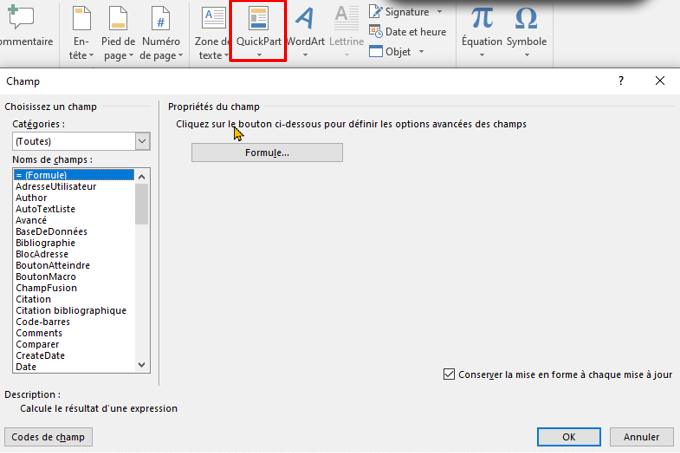Open the Symbole omega icon

526,19
